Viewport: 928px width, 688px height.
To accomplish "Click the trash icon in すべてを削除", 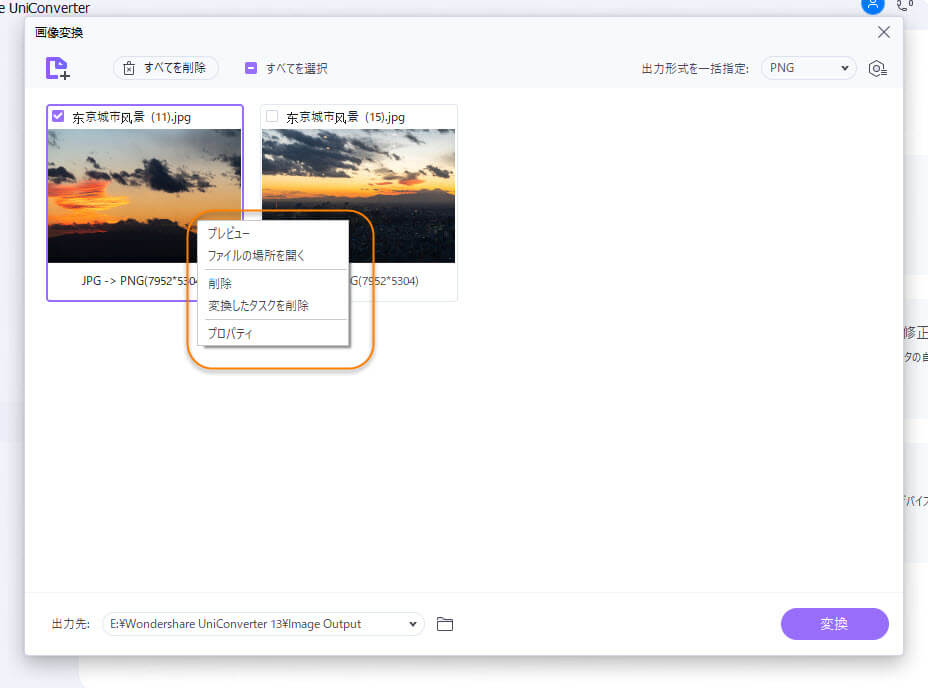I will [129, 69].
